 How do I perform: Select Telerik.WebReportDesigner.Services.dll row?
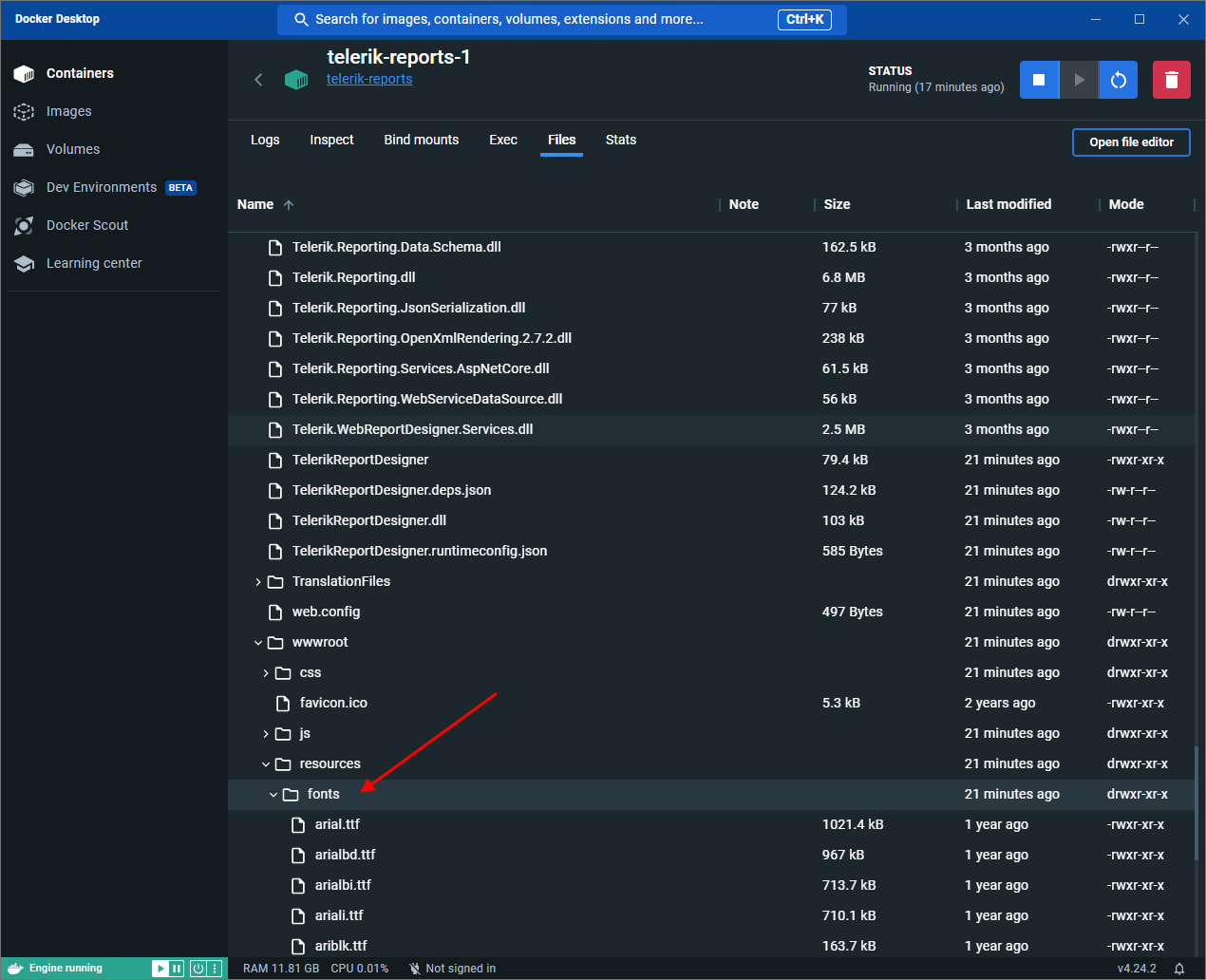[x=710, y=430]
